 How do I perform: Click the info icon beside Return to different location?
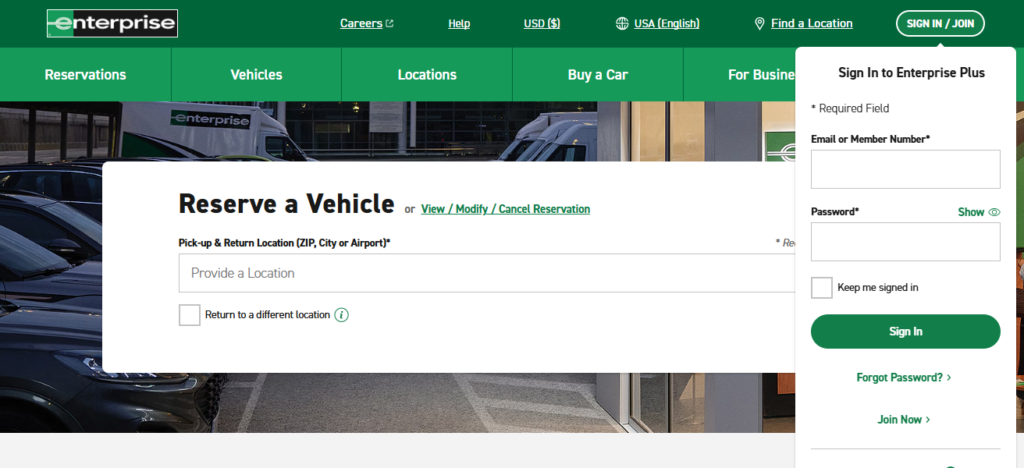(x=341, y=315)
